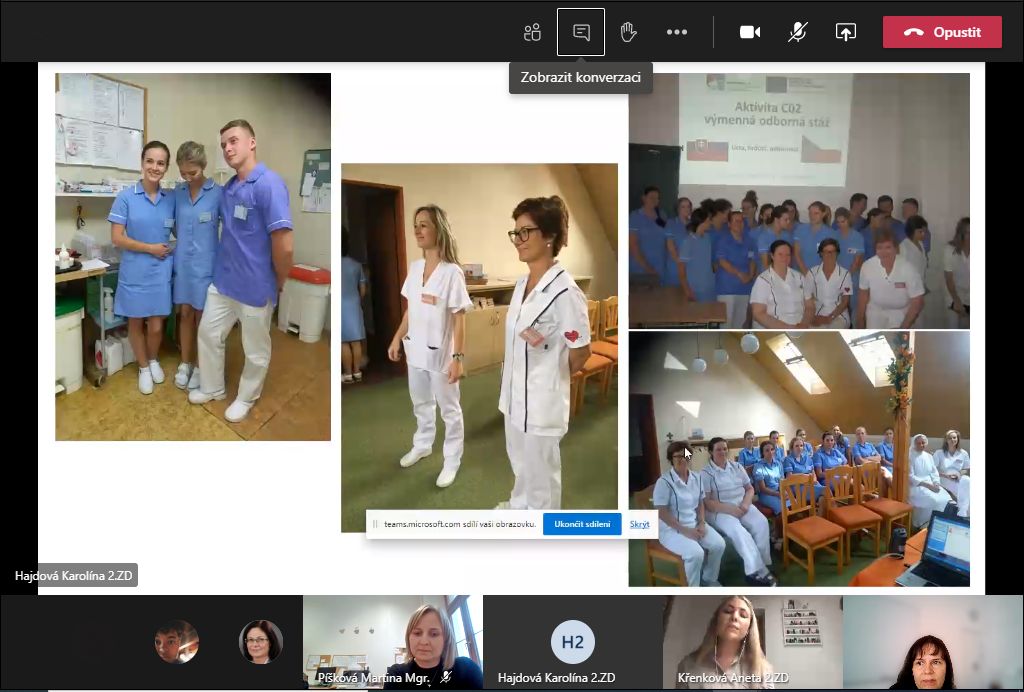
Task: Click the presenter label Hajdová Karolína 2.ZD
Action: click(x=73, y=576)
